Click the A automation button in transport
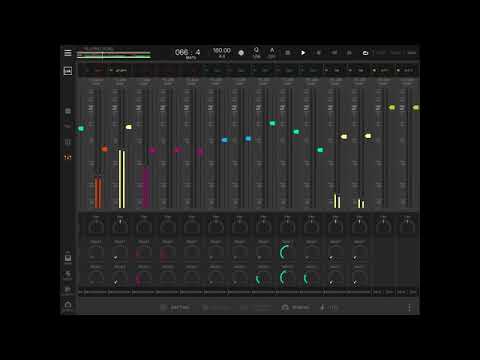 pyautogui.click(x=272, y=52)
